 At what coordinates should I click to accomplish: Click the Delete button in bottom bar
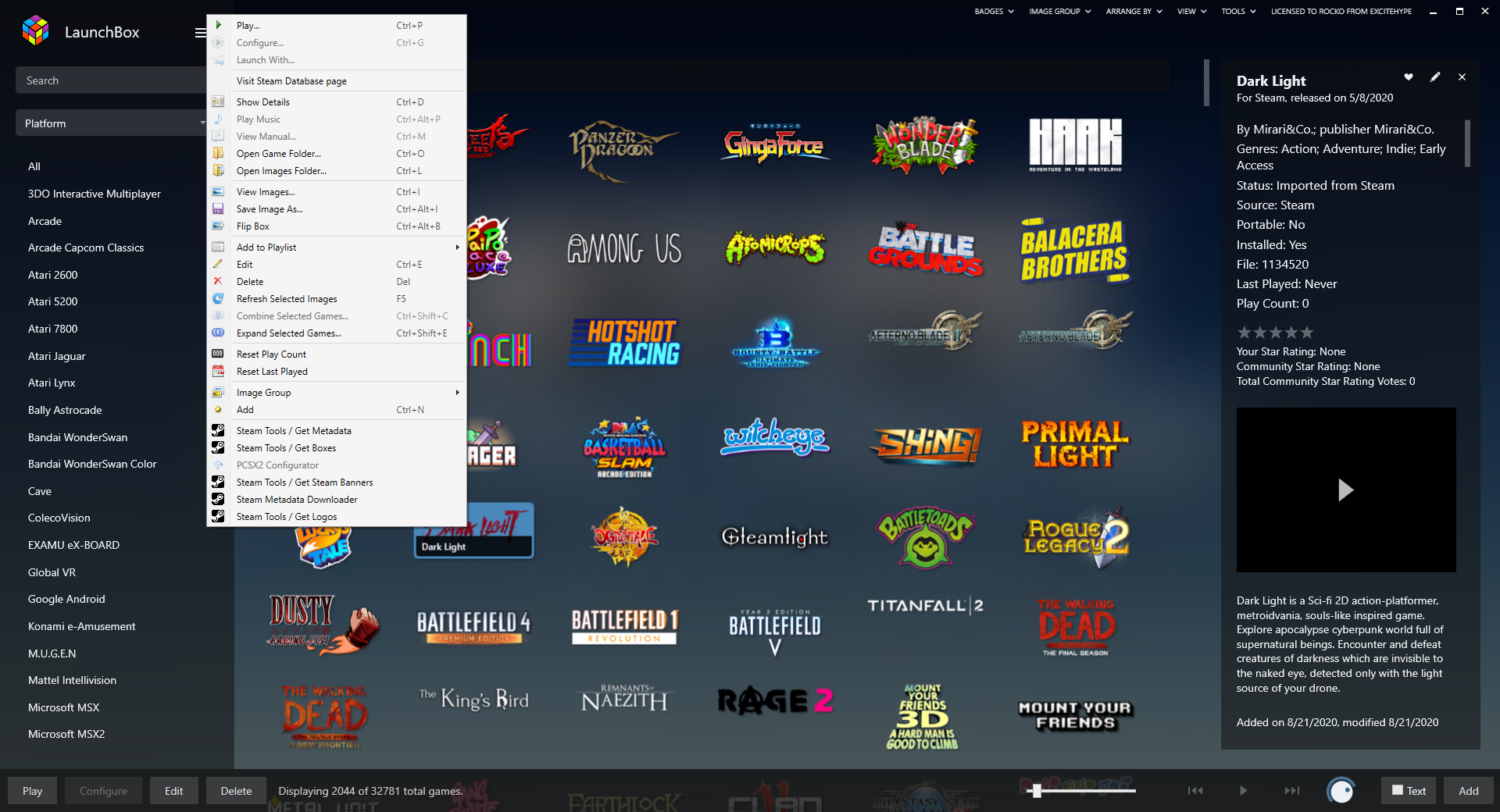click(x=236, y=791)
